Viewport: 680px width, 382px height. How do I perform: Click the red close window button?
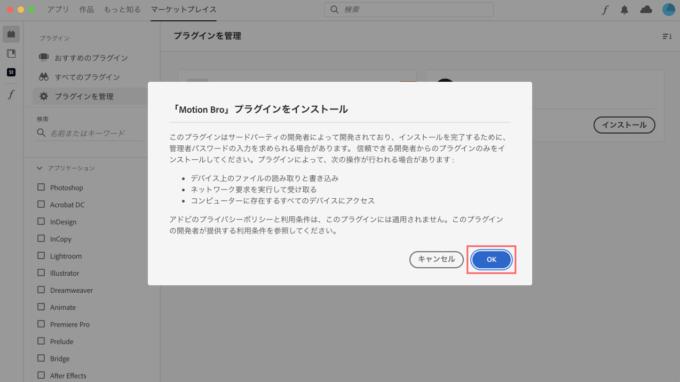[10, 10]
